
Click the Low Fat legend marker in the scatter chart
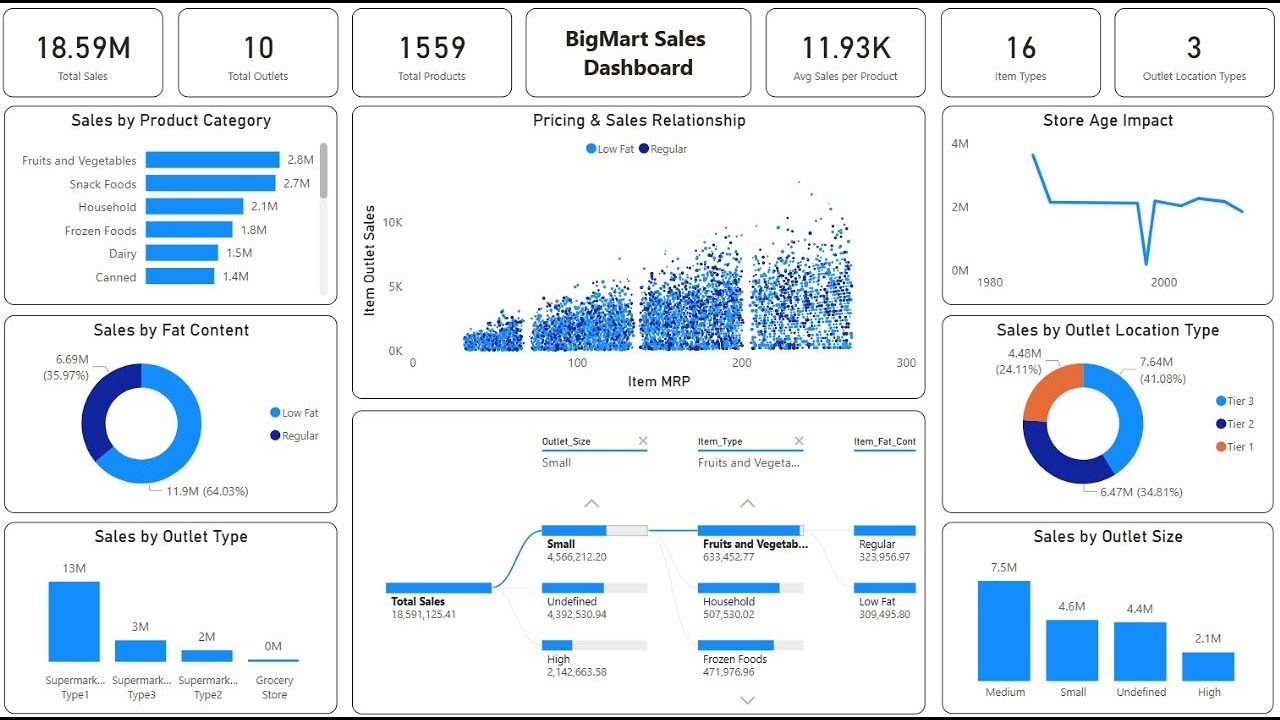click(x=591, y=149)
